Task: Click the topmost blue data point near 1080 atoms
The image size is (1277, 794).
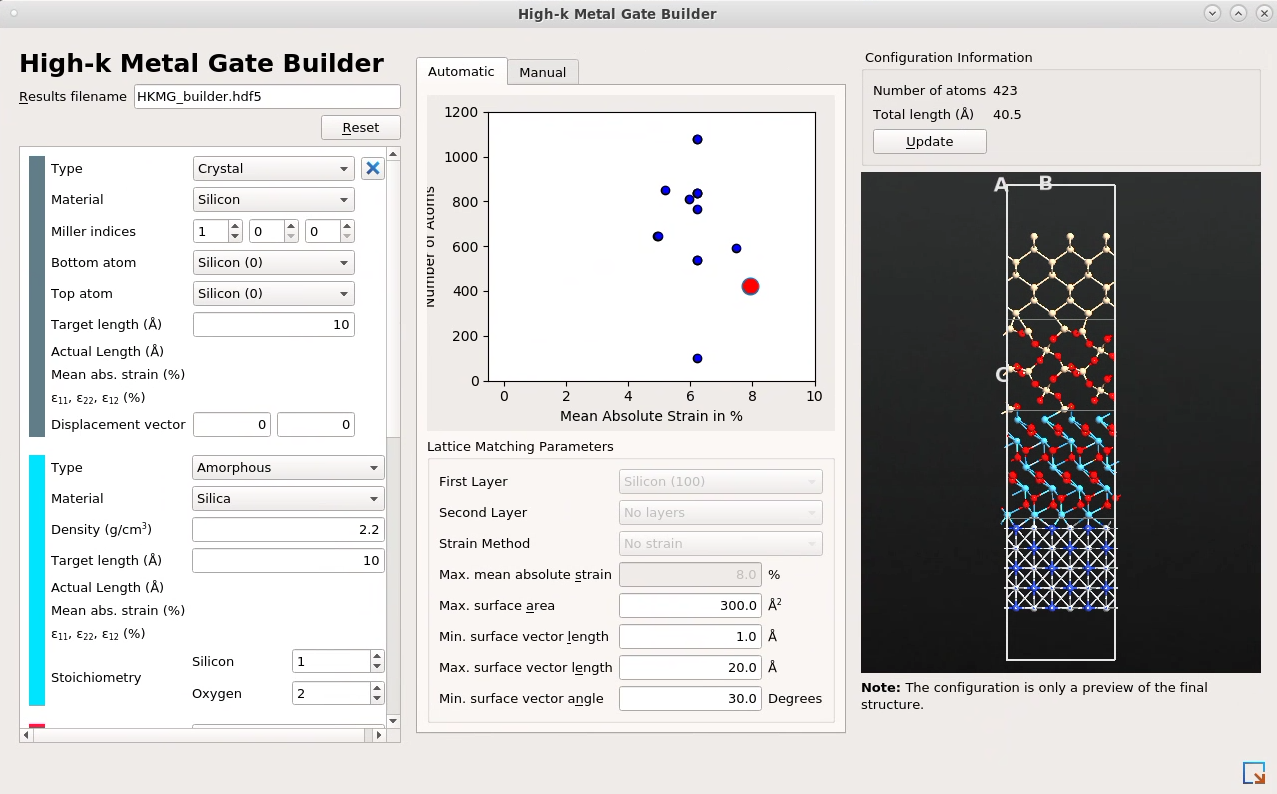Action: point(697,139)
